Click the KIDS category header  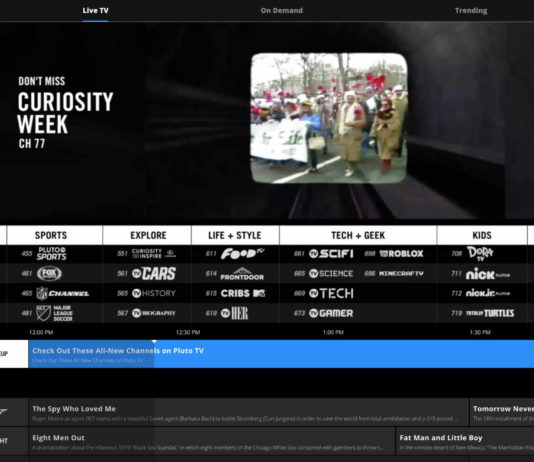coord(482,235)
